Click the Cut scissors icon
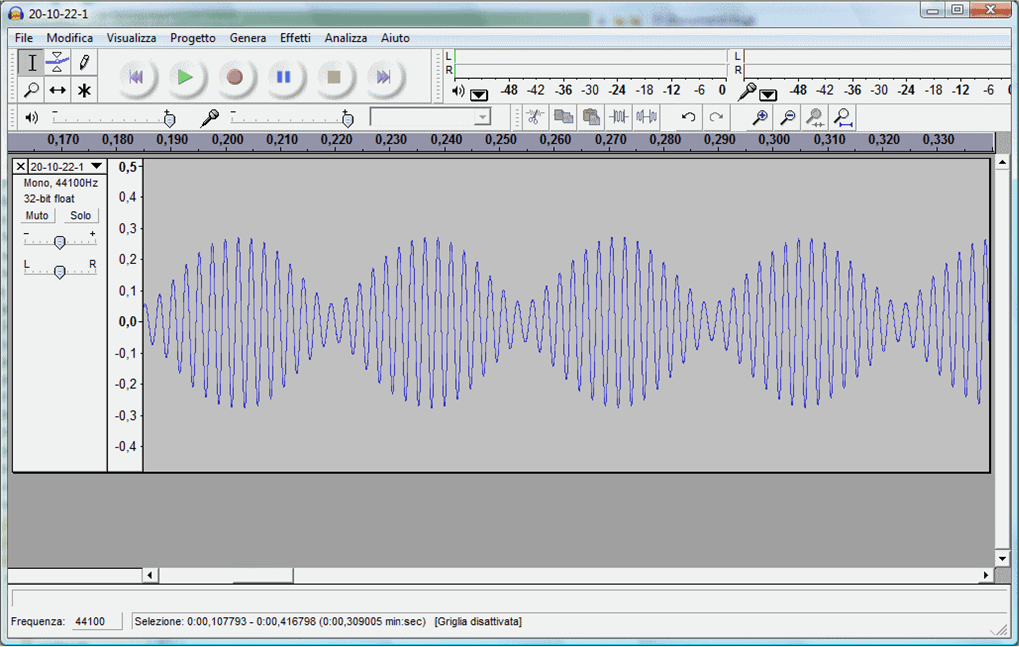1019x647 pixels. tap(535, 117)
